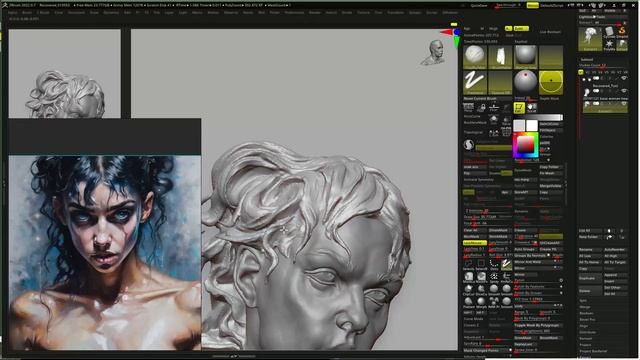Screen dimensions: 640x360
Task: Adjust the Draw Size slider
Action: coord(487,217)
